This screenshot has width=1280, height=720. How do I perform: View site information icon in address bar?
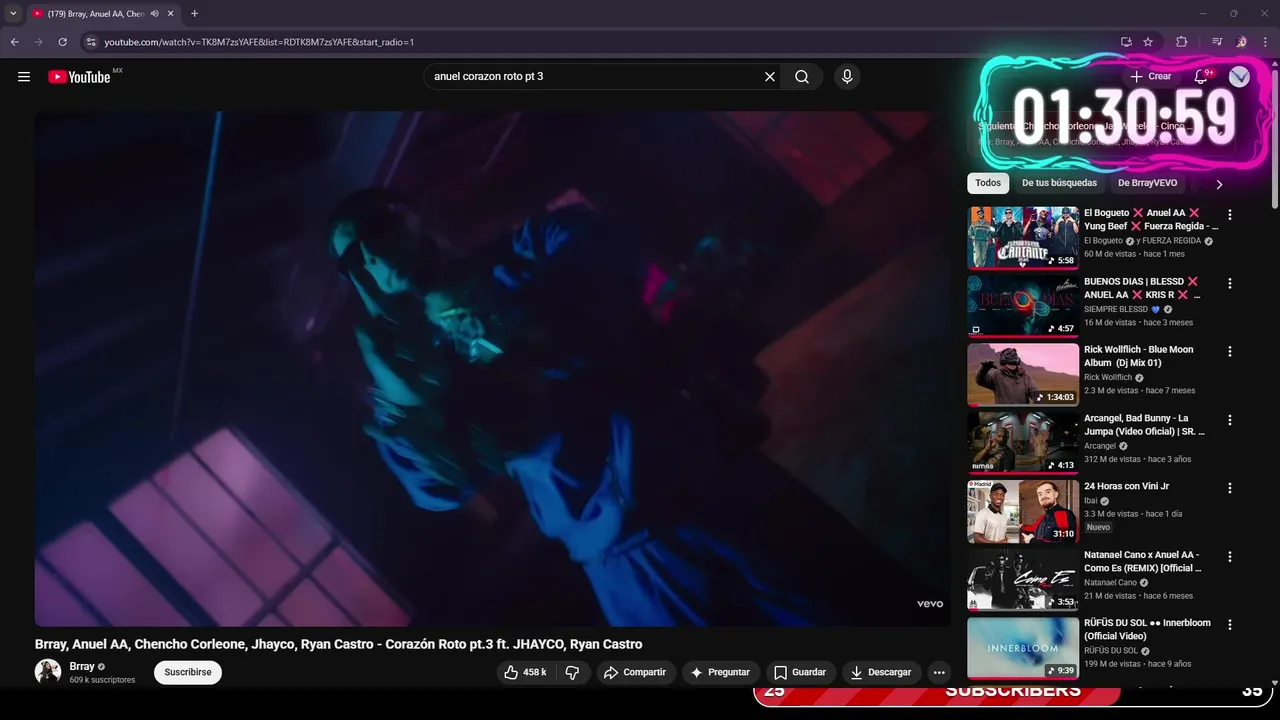click(x=91, y=42)
